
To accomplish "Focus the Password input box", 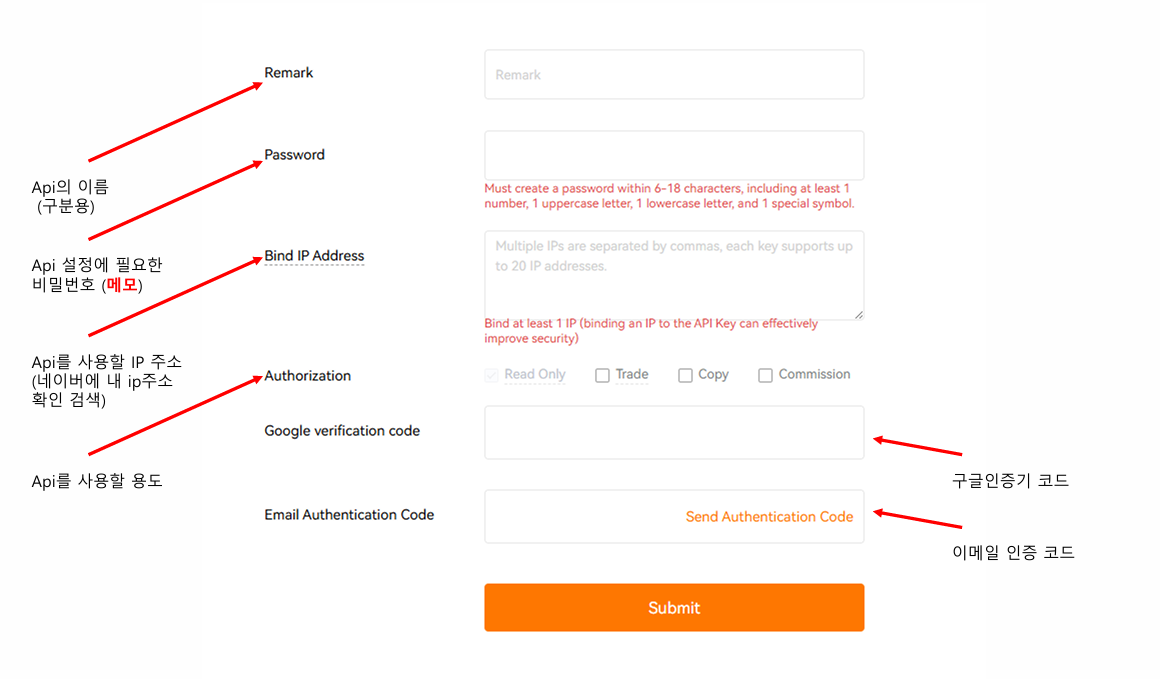I will pyautogui.click(x=673, y=155).
